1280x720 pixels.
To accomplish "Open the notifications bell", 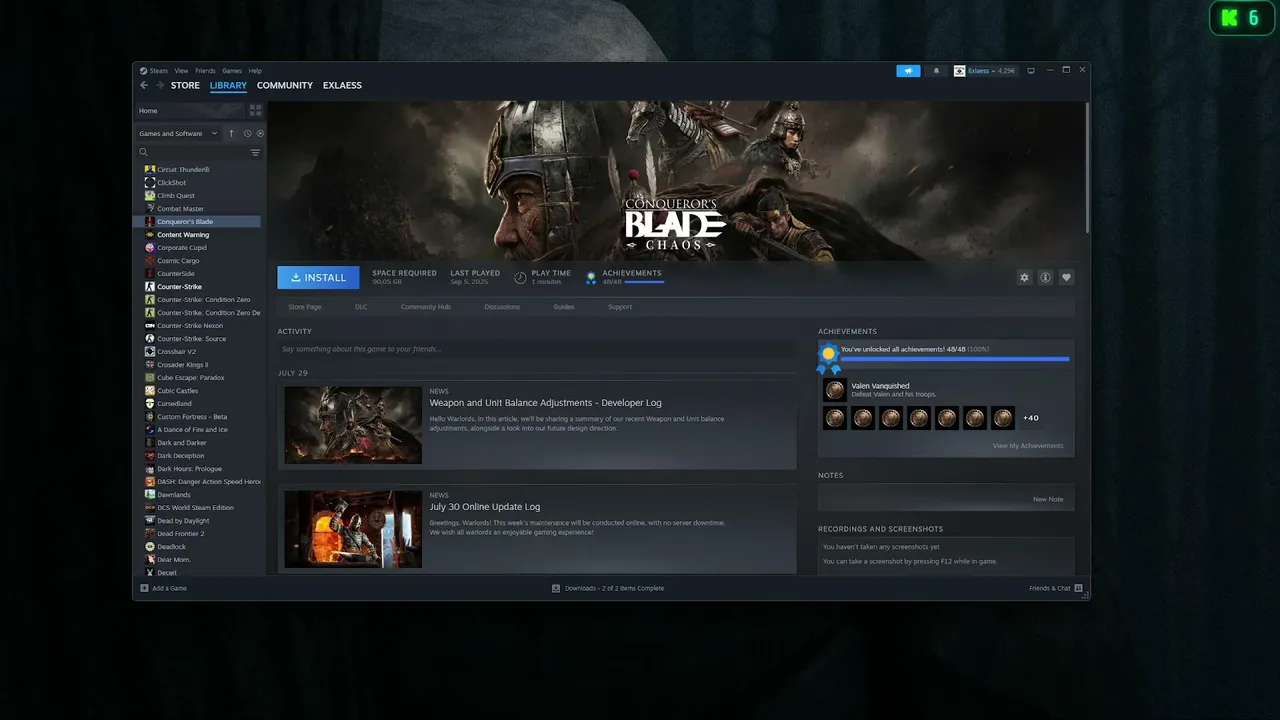I will coord(937,71).
